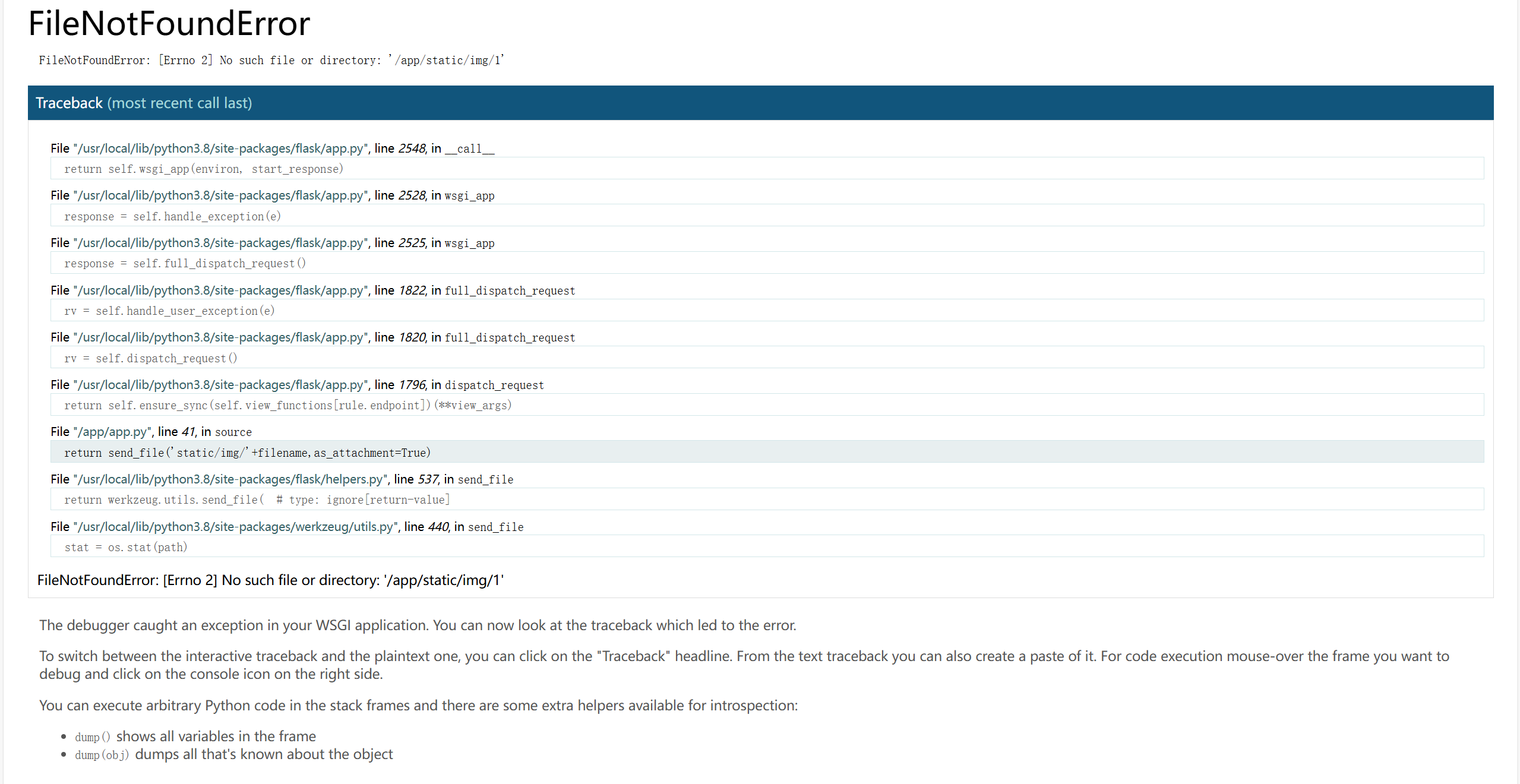1520x784 pixels.
Task: Click the 'return self.ensure_sync' code line
Action: coord(287,405)
